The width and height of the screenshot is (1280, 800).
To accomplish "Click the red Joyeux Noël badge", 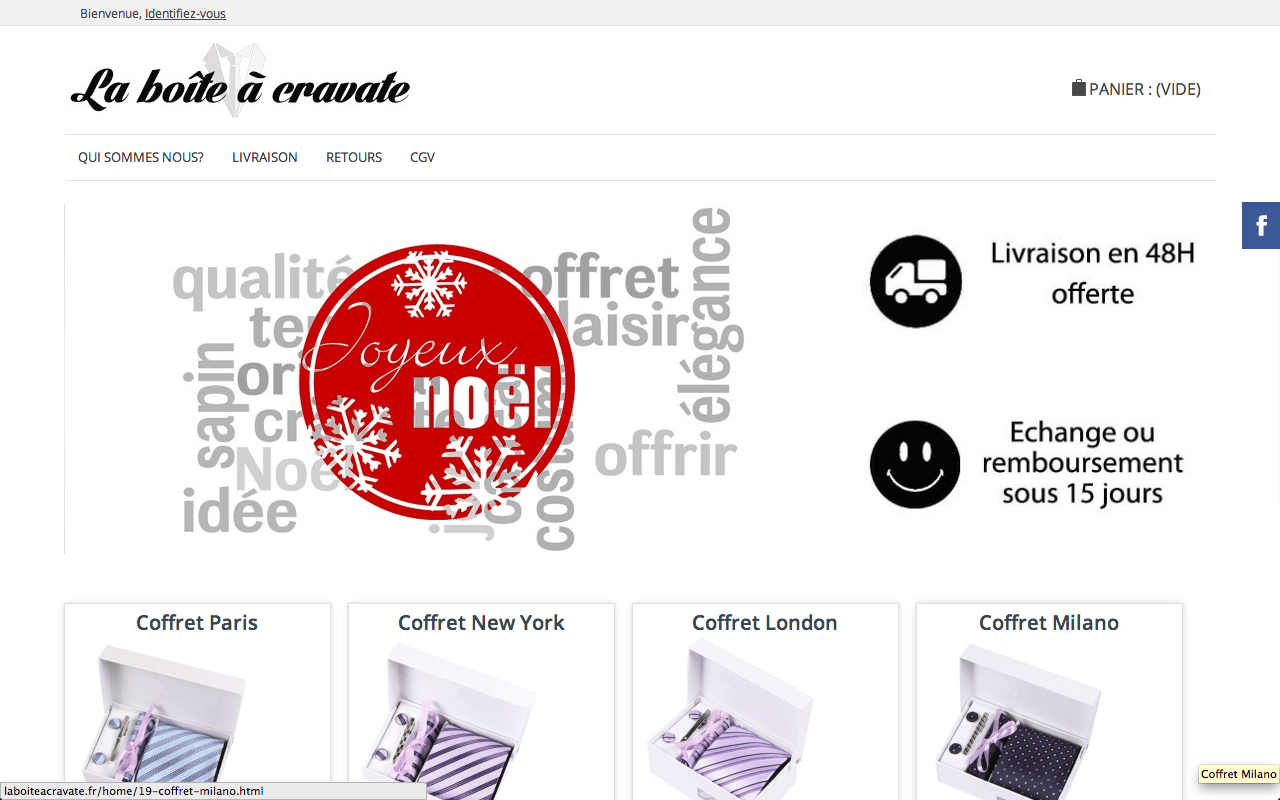I will (x=437, y=382).
